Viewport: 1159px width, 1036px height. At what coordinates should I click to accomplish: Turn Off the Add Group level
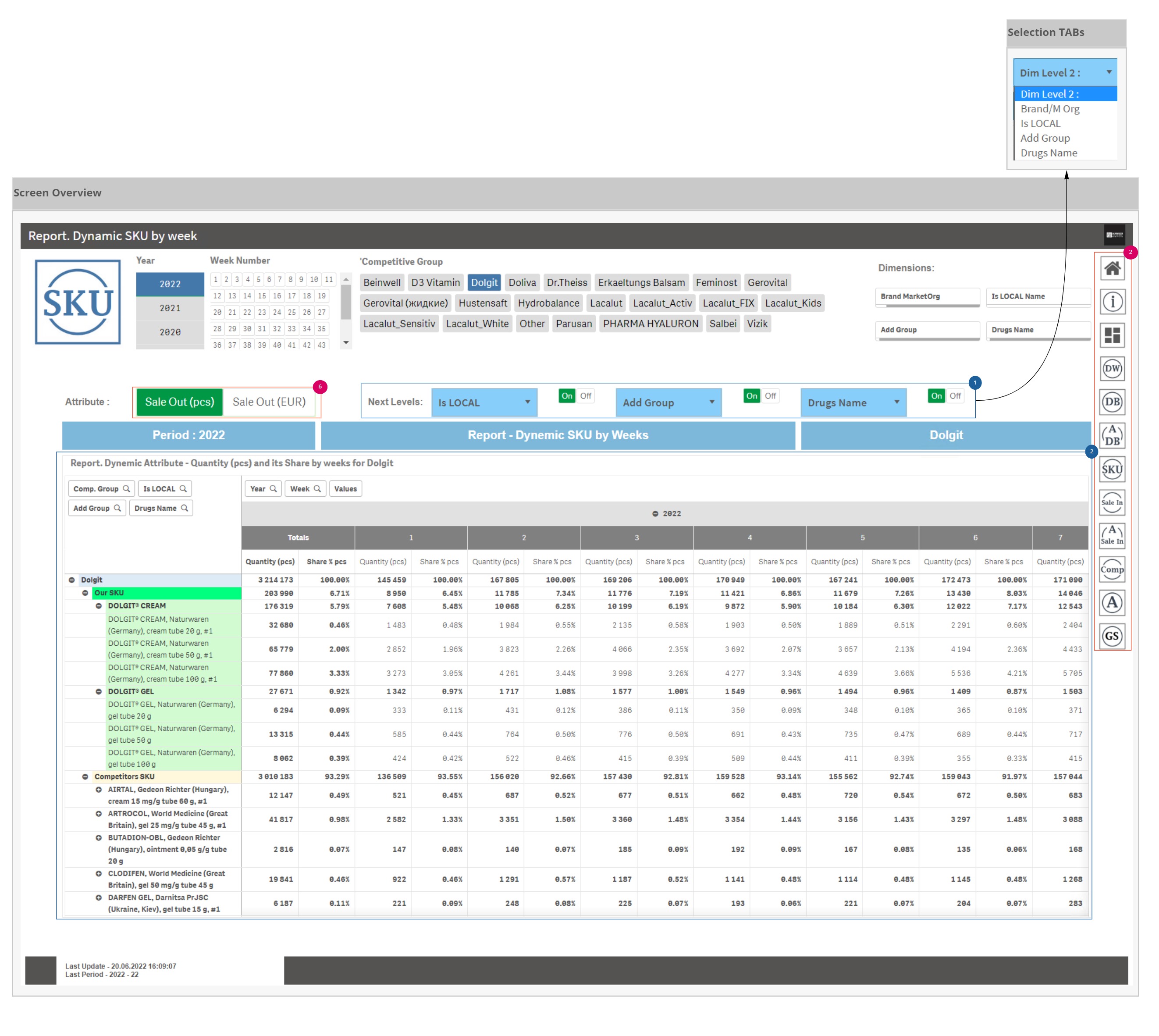(x=770, y=396)
